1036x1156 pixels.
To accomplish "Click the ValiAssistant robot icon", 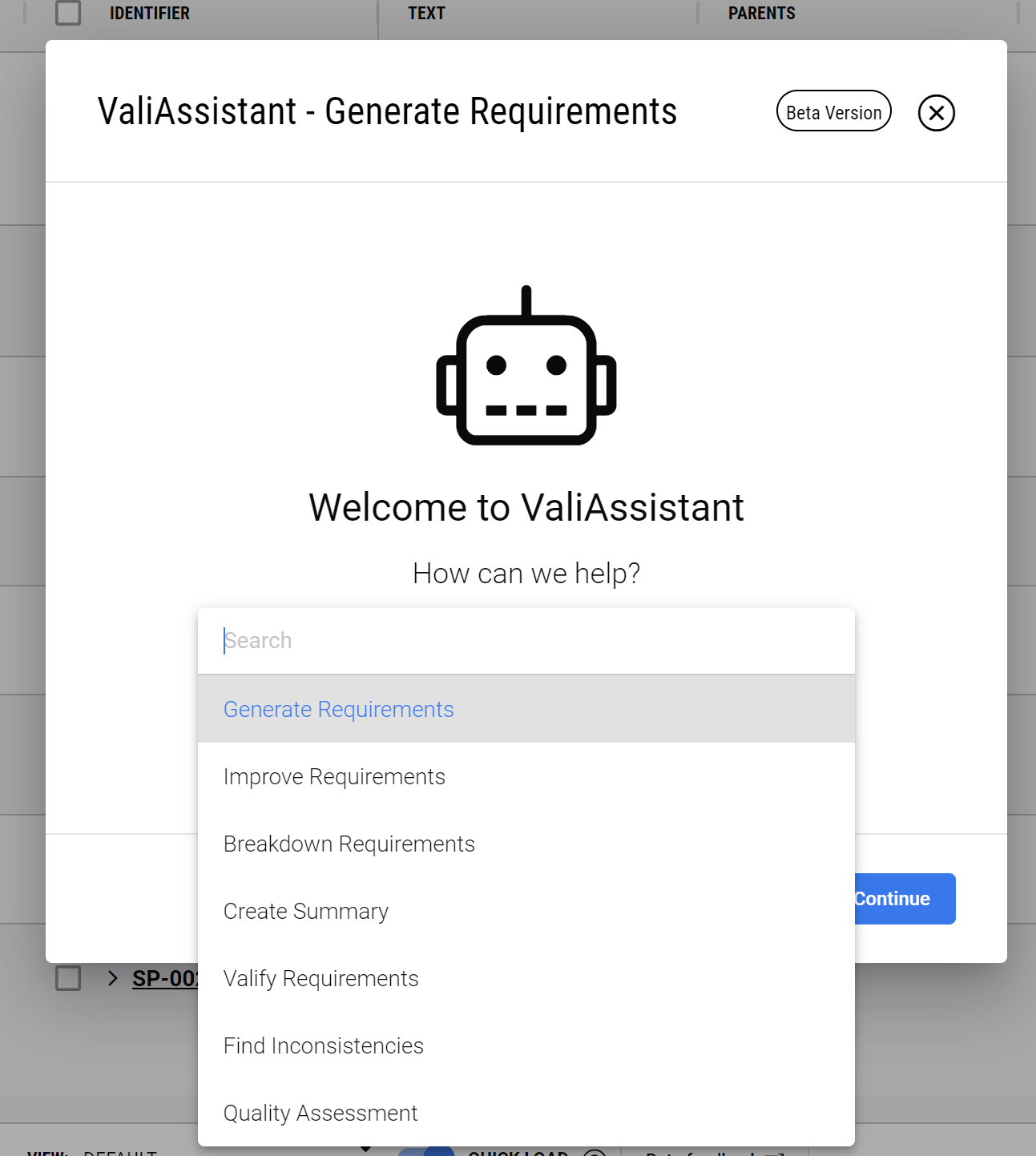I will pyautogui.click(x=526, y=365).
